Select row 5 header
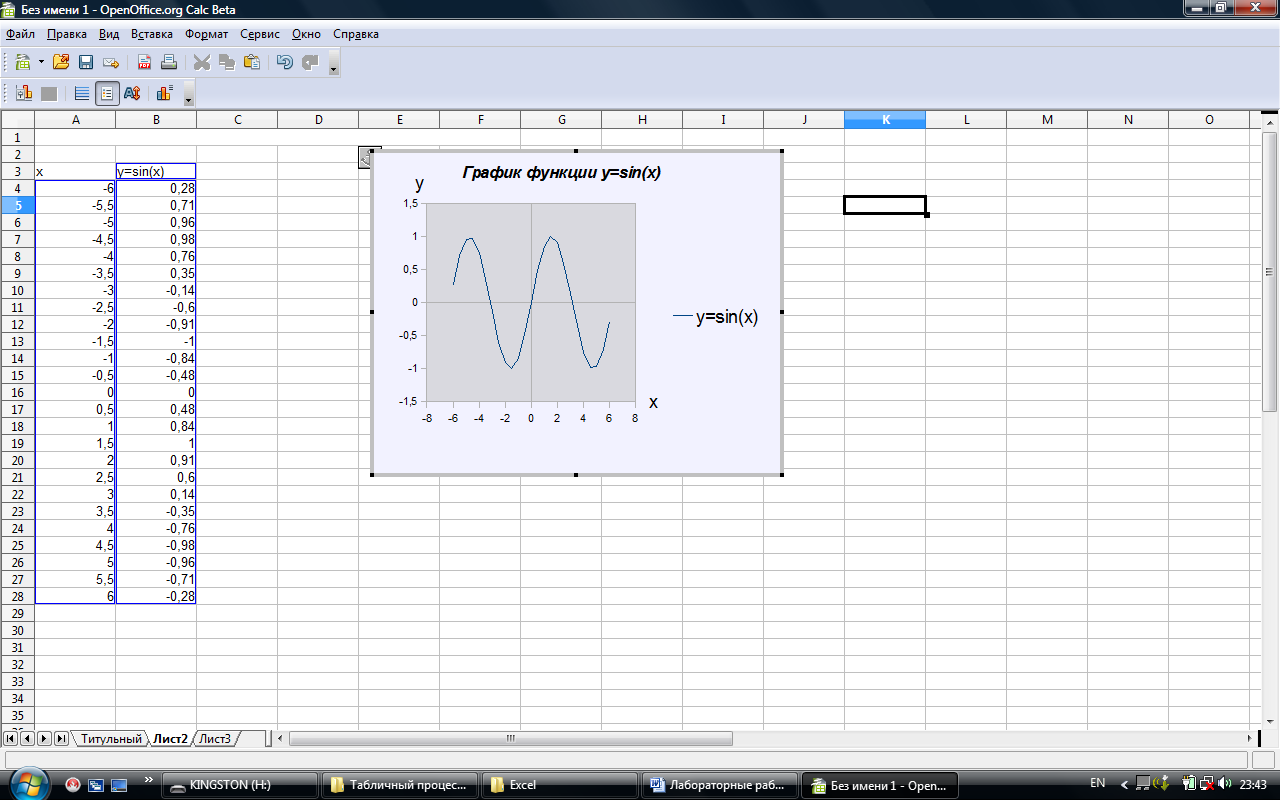Screen dimensions: 1280x800 click(x=17, y=205)
